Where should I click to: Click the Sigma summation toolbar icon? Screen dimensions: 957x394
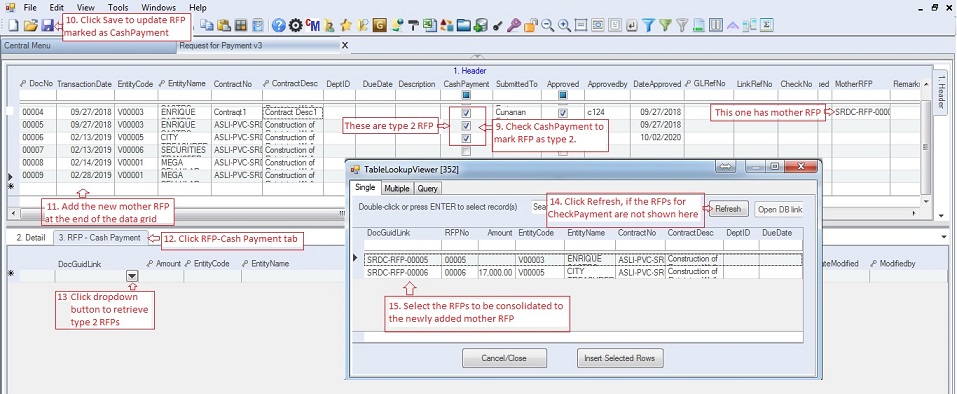click(x=766, y=25)
